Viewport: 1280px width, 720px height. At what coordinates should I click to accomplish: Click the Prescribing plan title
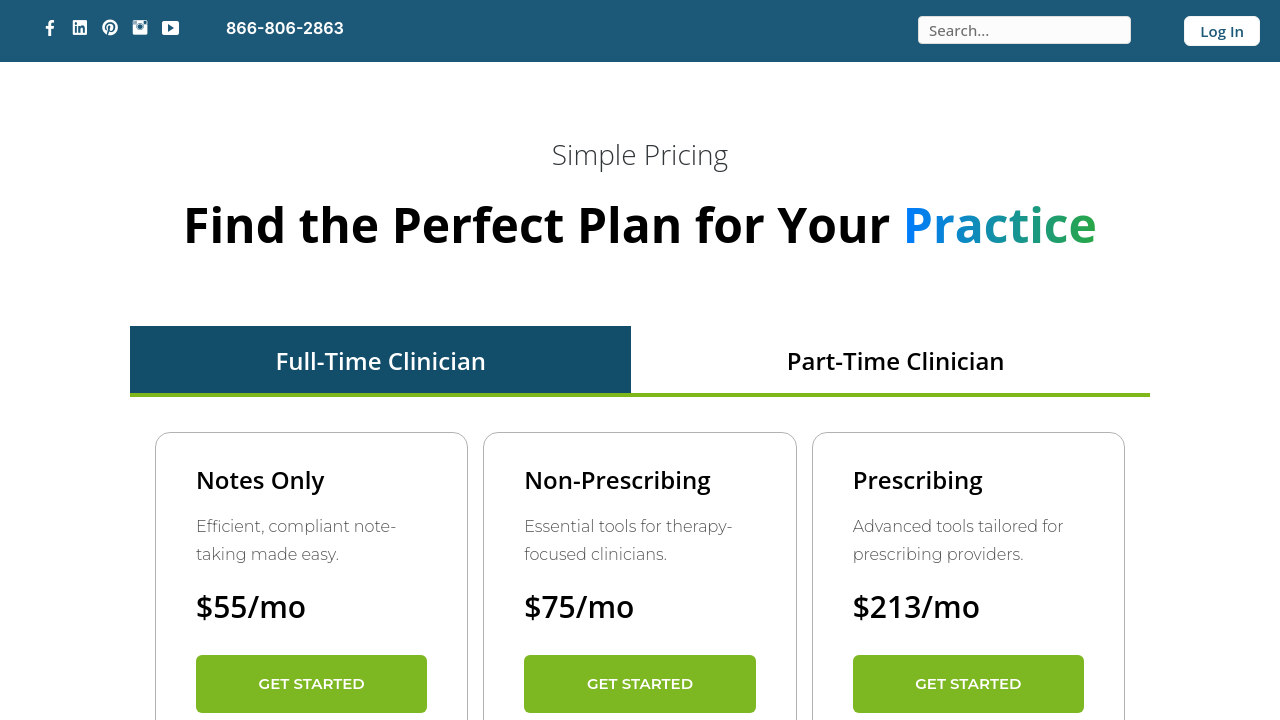pos(917,480)
